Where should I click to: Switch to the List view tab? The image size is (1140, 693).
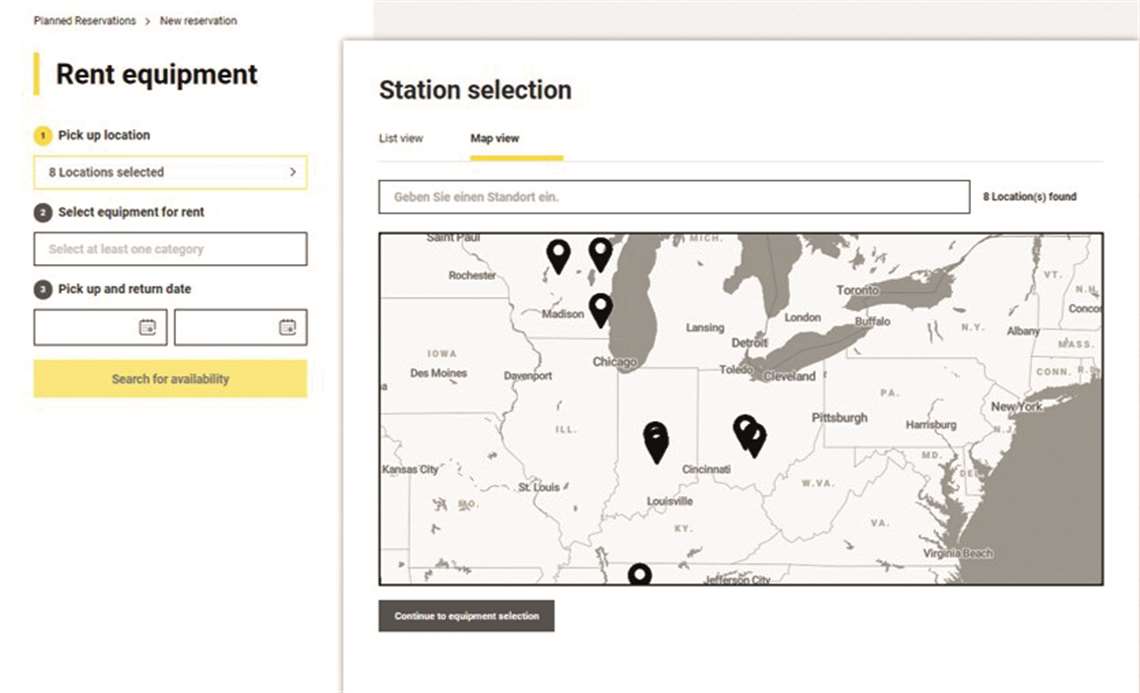pos(400,138)
